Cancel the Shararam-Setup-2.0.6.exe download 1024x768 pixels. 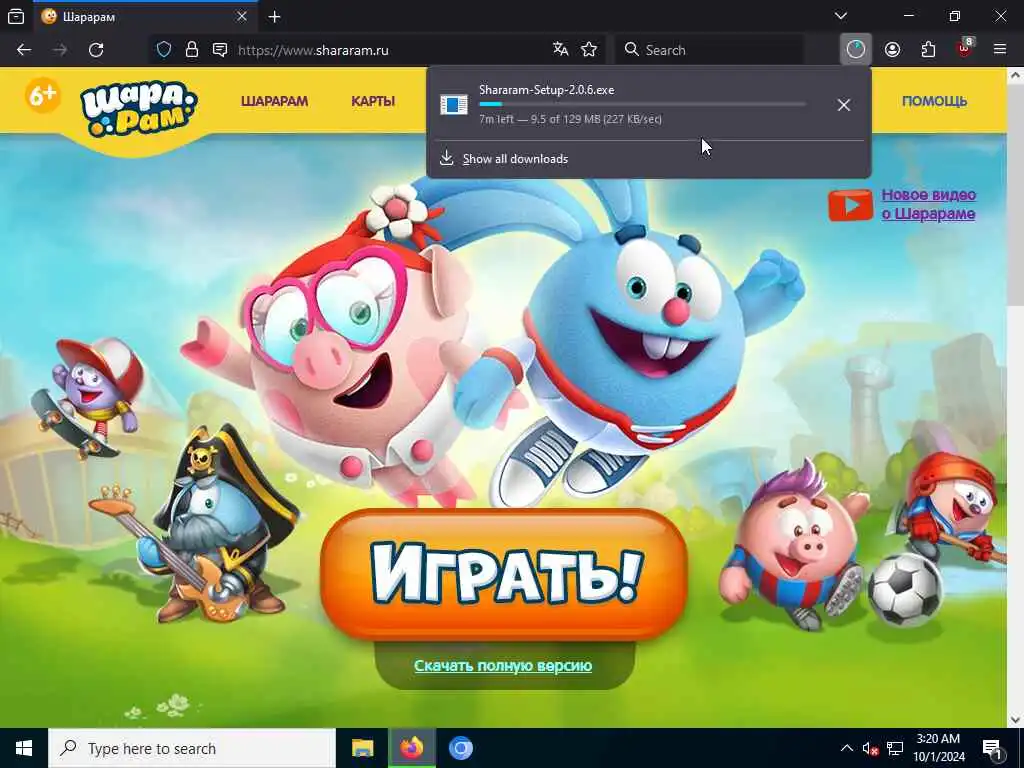pyautogui.click(x=844, y=104)
